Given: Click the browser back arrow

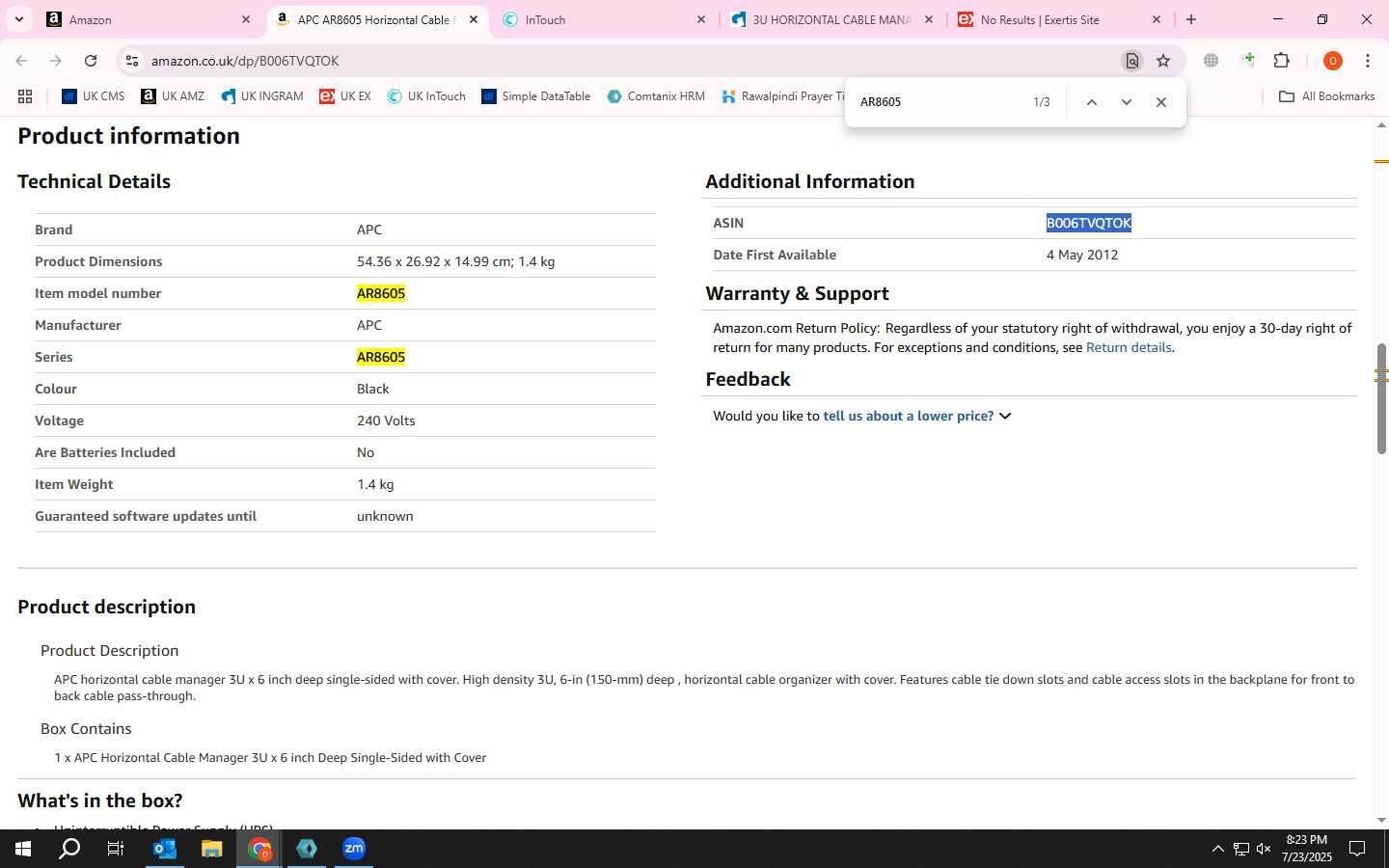Looking at the screenshot, I should (21, 61).
